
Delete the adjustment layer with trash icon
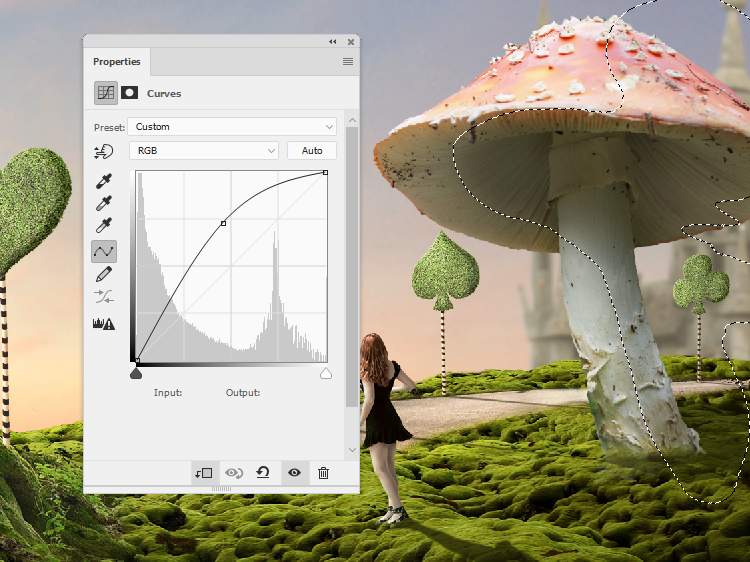click(x=323, y=473)
